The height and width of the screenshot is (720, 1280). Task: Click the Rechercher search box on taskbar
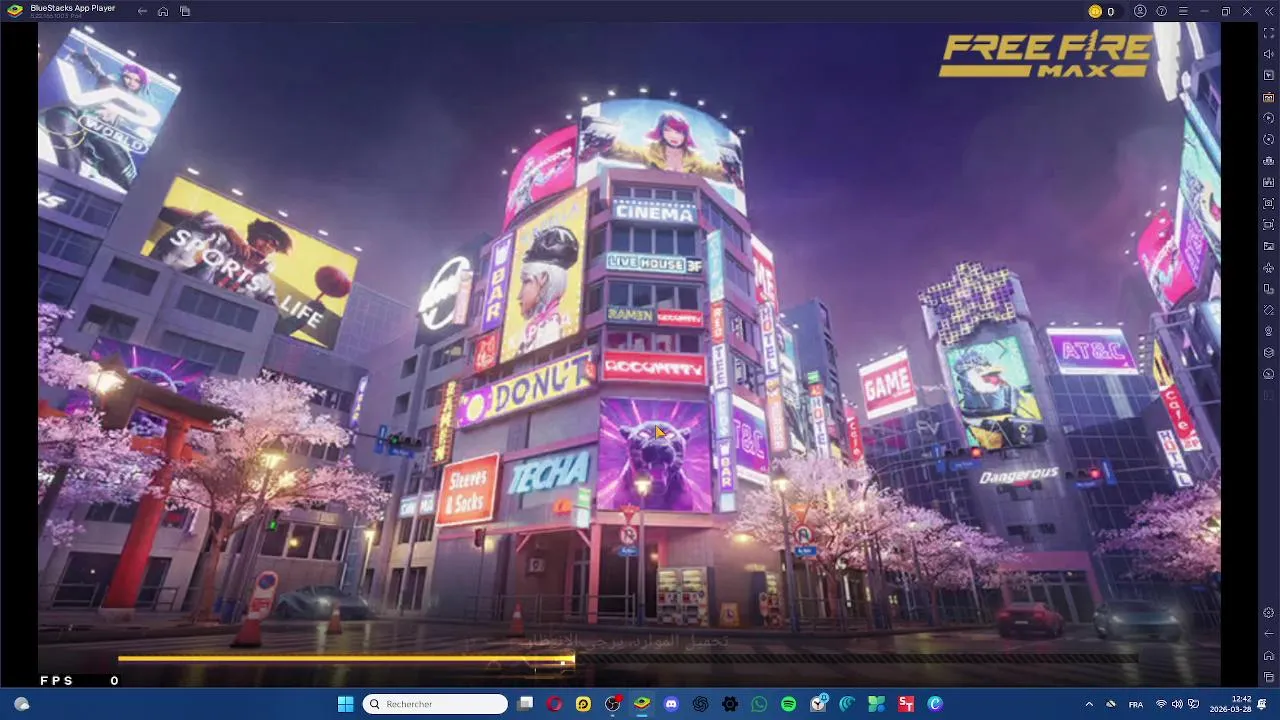click(x=435, y=704)
